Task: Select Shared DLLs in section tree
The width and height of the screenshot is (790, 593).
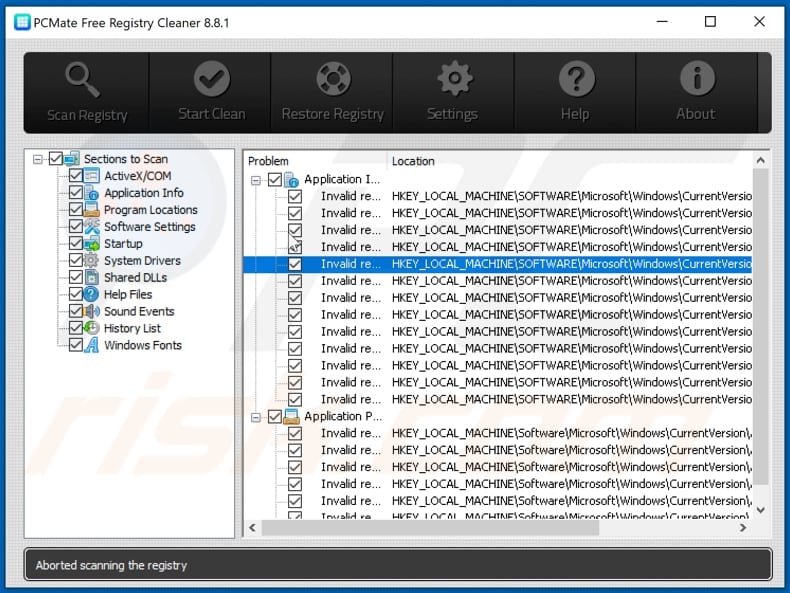Action: click(x=135, y=278)
